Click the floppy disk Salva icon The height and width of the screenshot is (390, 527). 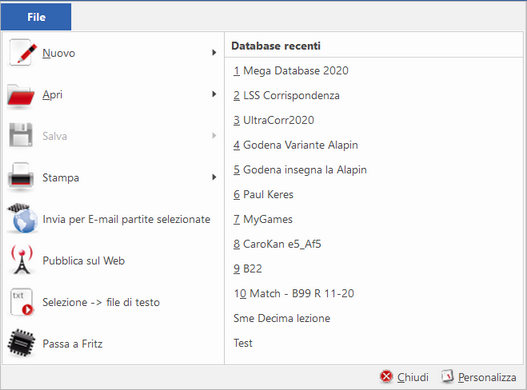tap(21, 135)
